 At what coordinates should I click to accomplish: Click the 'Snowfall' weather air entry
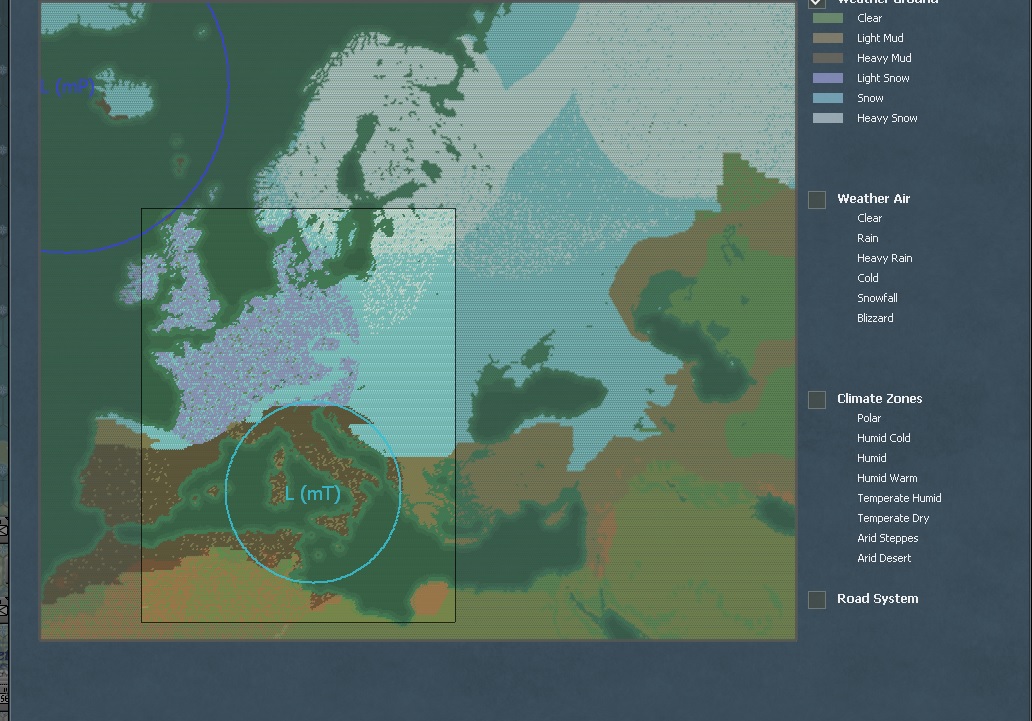(877, 298)
